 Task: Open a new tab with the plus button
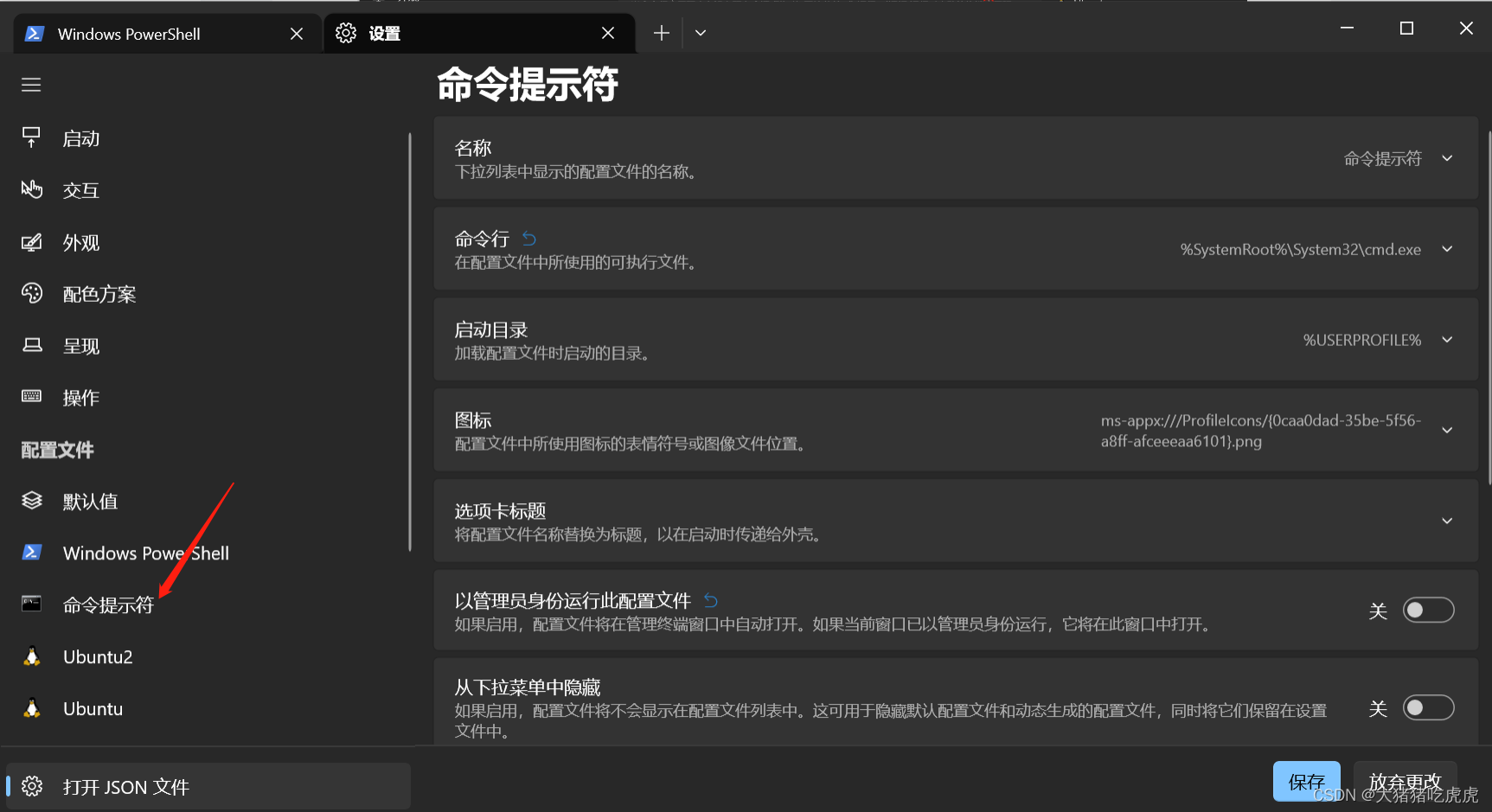coord(662,33)
